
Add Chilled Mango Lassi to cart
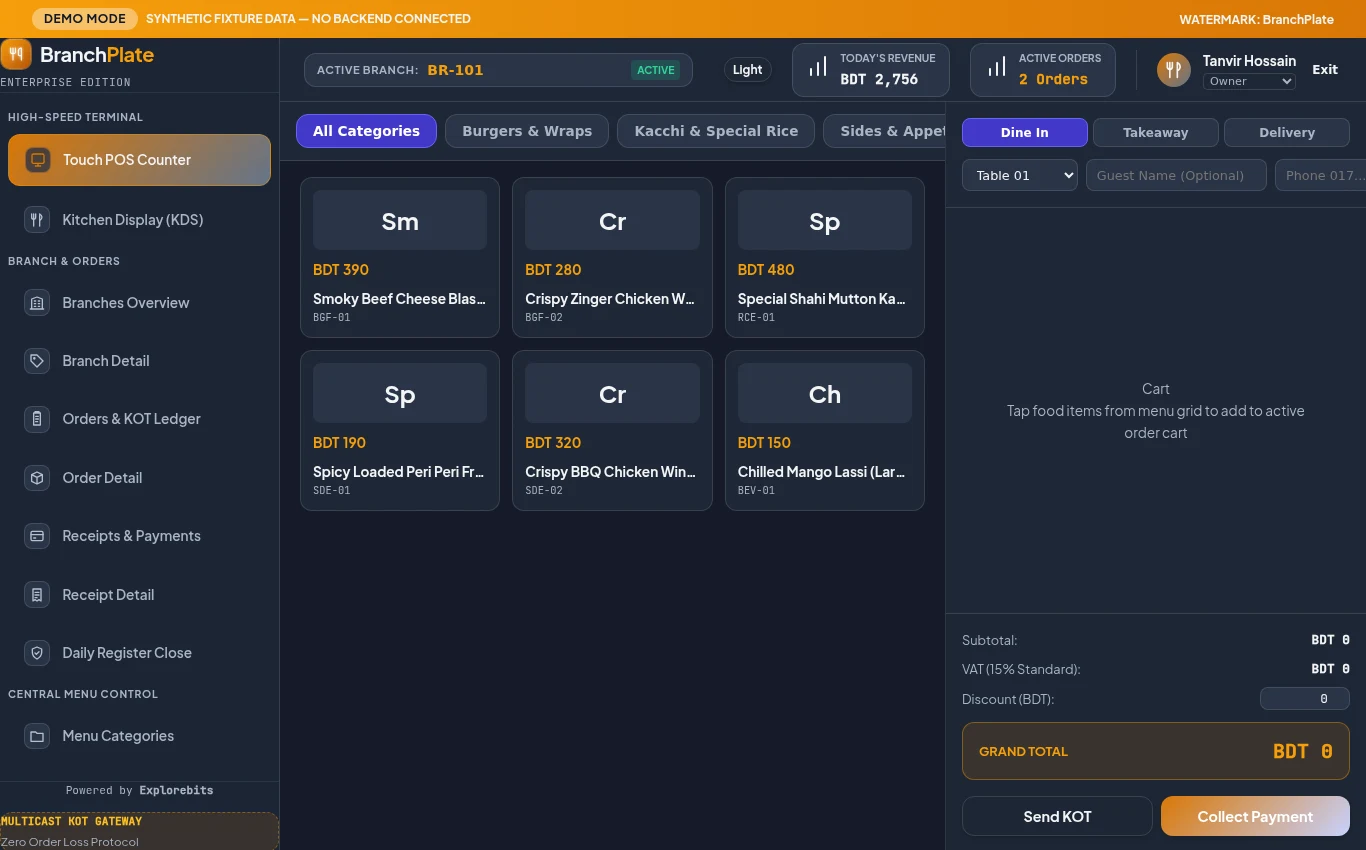point(825,430)
